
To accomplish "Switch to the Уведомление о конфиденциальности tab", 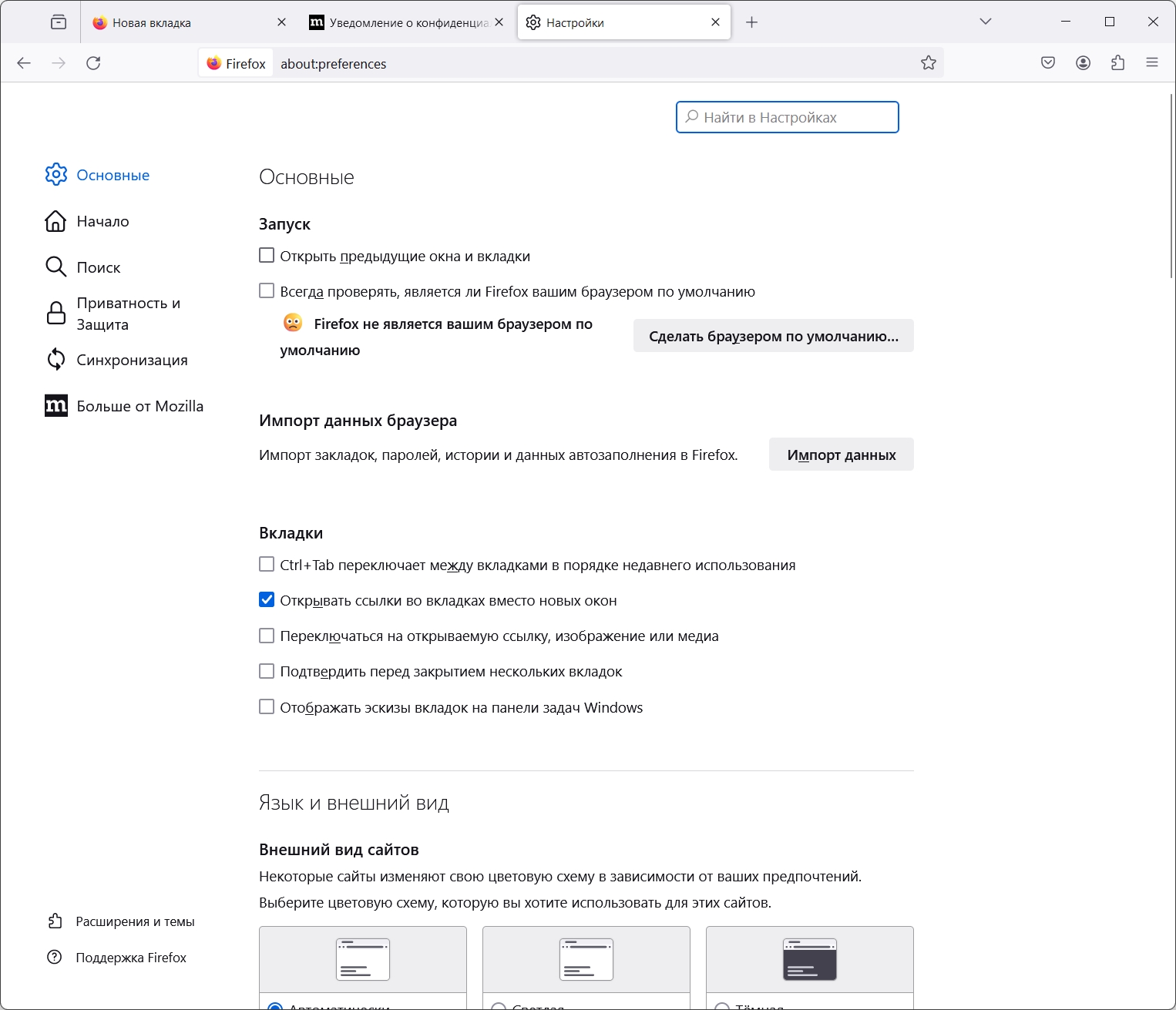I will point(406,22).
